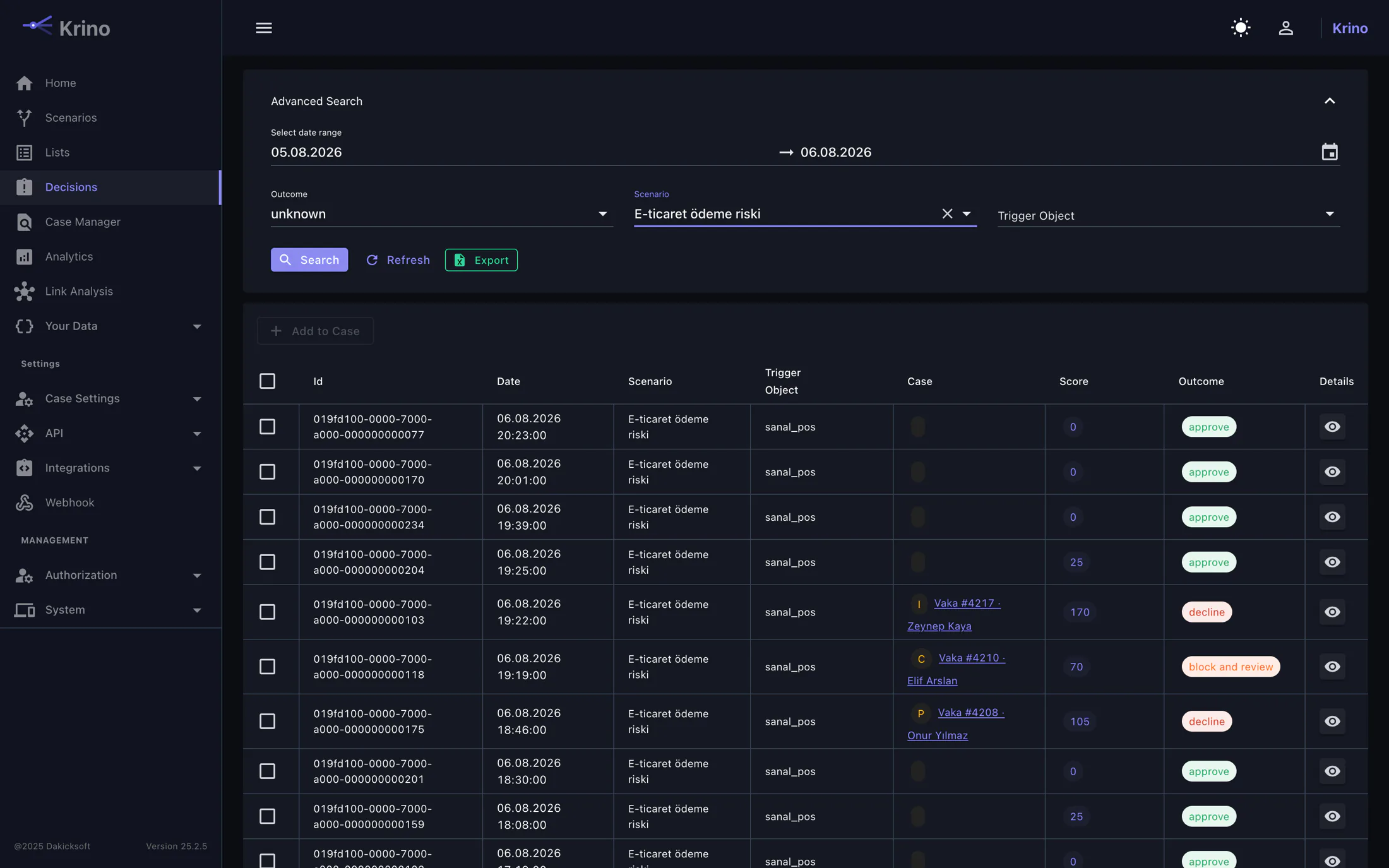Click the Refresh button
The height and width of the screenshot is (868, 1389).
(398, 259)
